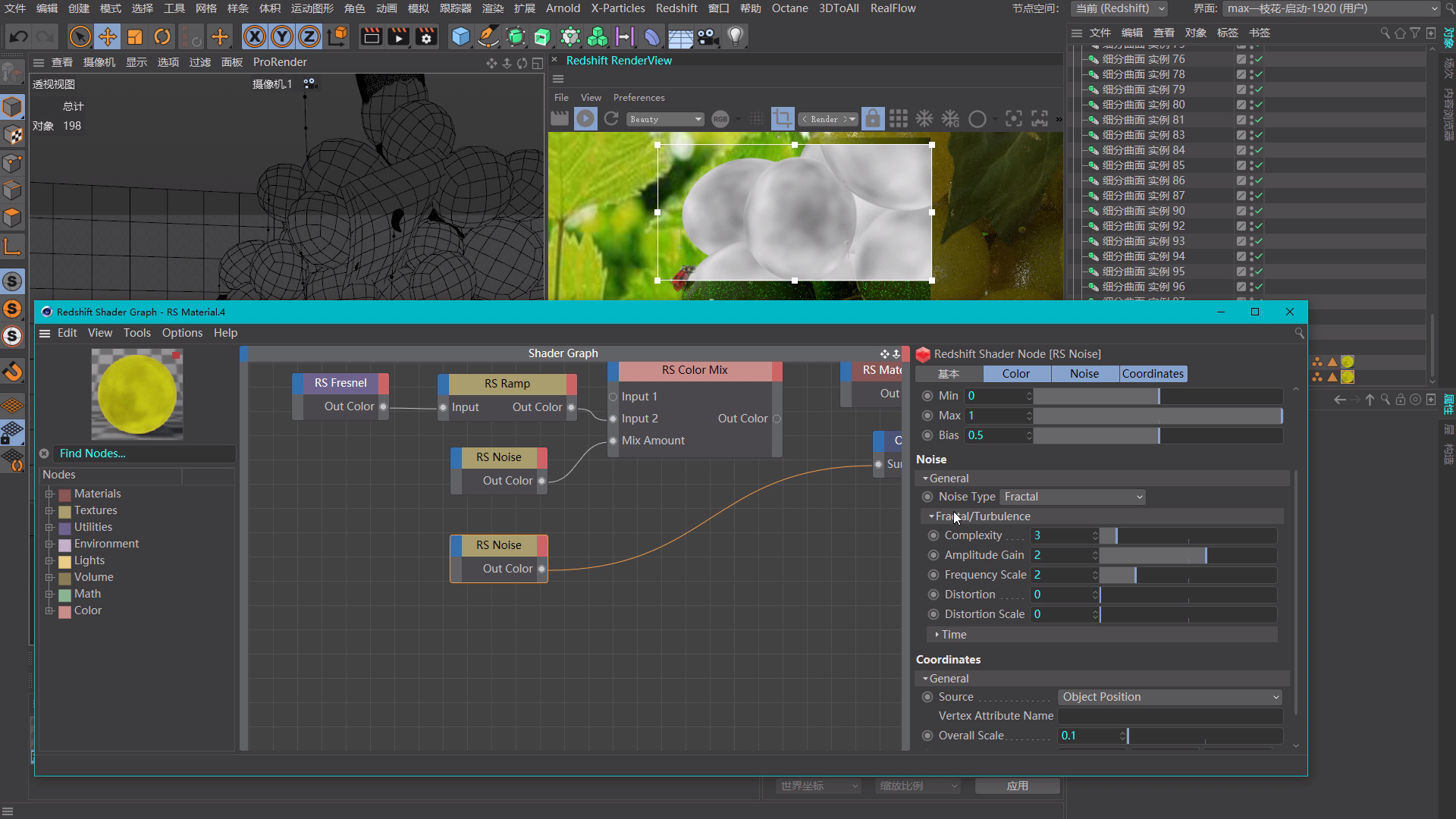1456x819 pixels.
Task: Click the light bulb icon
Action: pyautogui.click(x=735, y=36)
